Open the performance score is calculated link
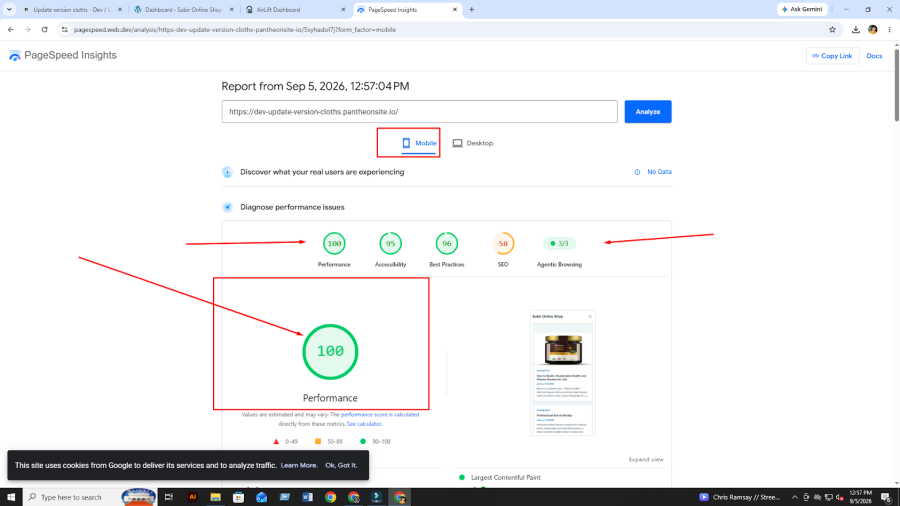This screenshot has width=900, height=506. [x=380, y=414]
